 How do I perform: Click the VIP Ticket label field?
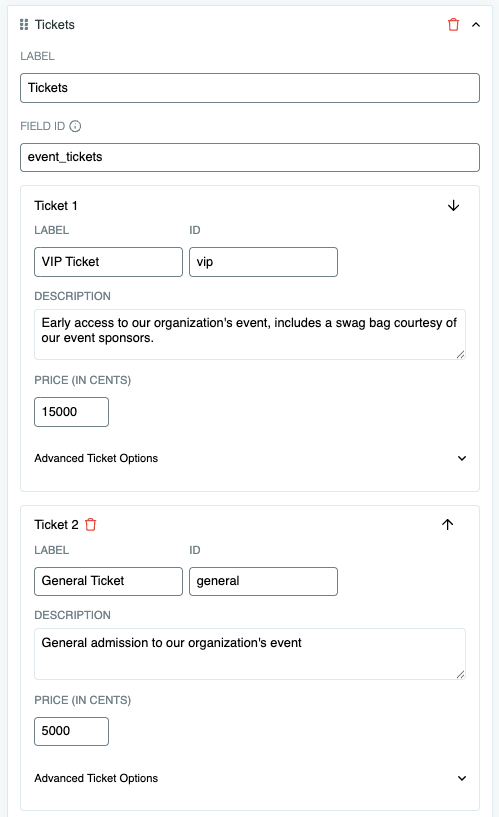click(x=108, y=262)
